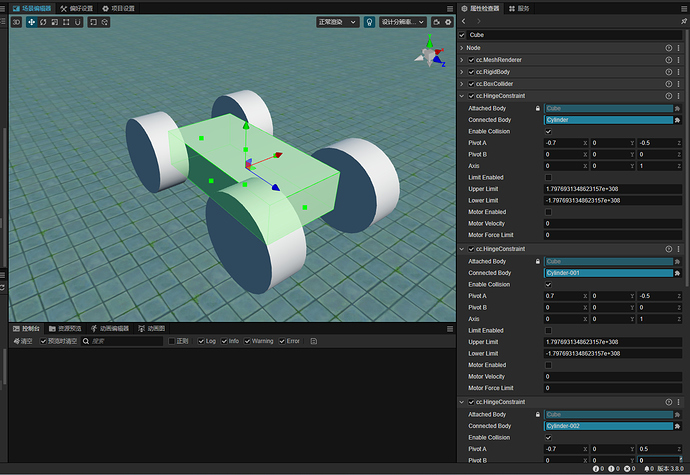Select the rotate gizmo tool
Screen dimensions: 690x475
43,21
